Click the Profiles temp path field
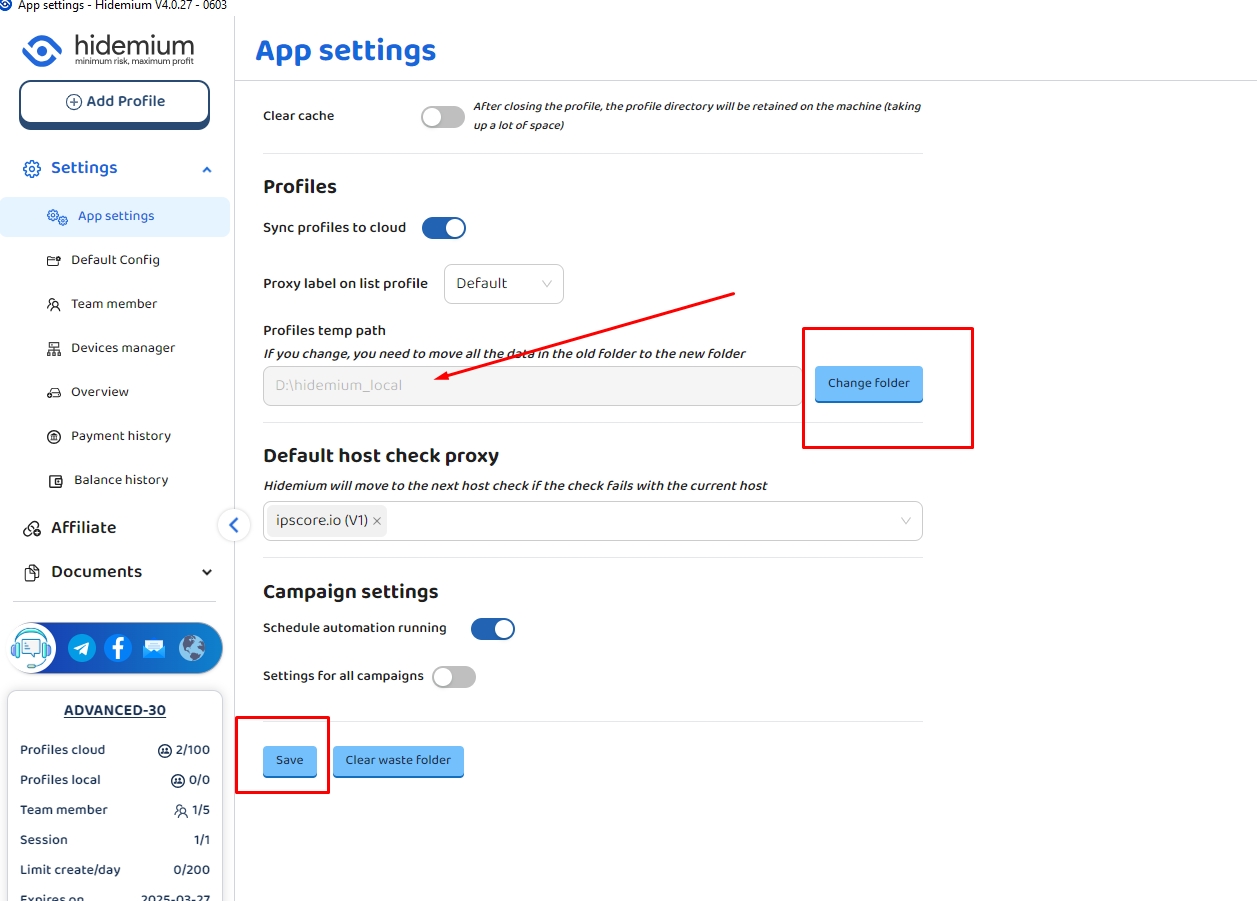 (532, 386)
